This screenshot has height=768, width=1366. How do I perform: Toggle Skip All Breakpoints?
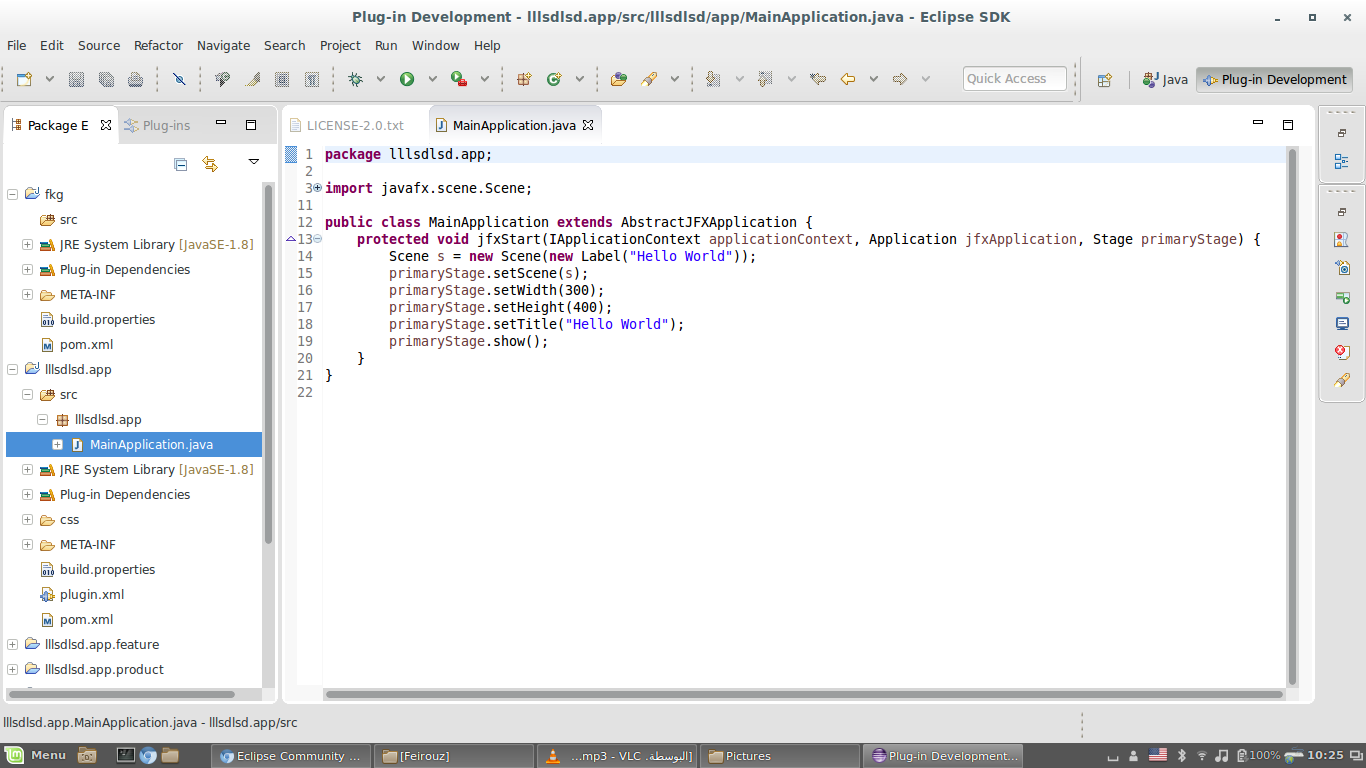[x=179, y=79]
